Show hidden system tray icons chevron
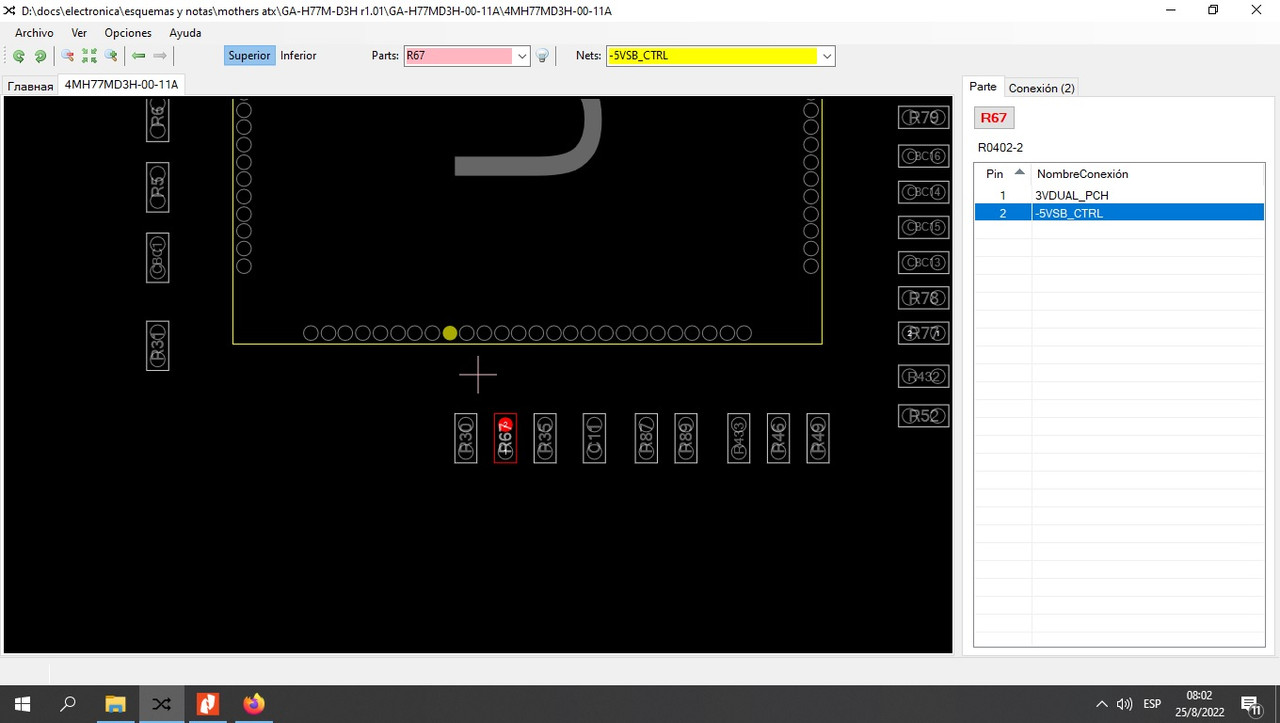 [1102, 704]
